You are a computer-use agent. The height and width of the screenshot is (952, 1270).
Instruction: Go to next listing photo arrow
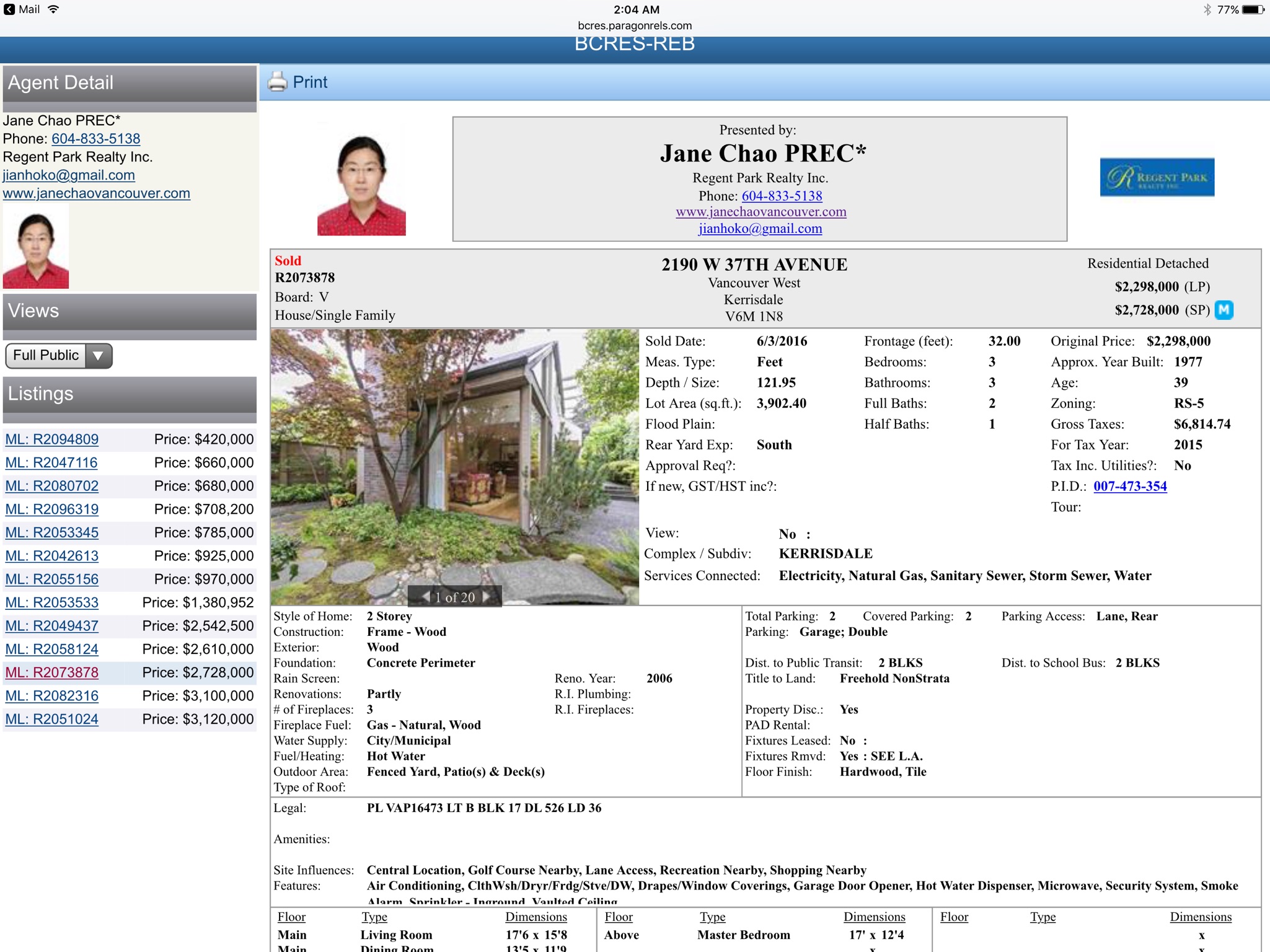coord(487,597)
